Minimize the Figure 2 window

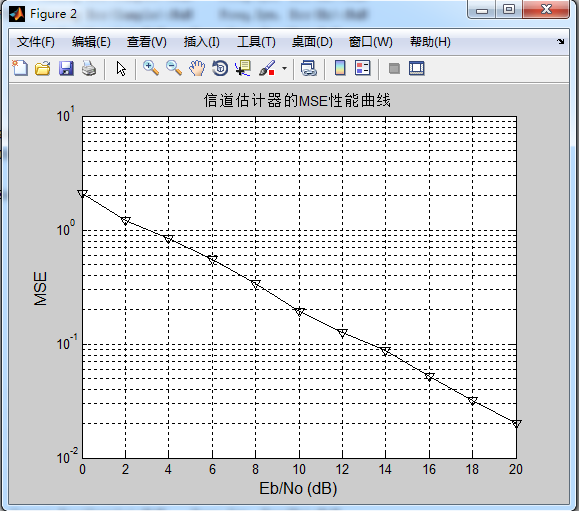pos(482,9)
